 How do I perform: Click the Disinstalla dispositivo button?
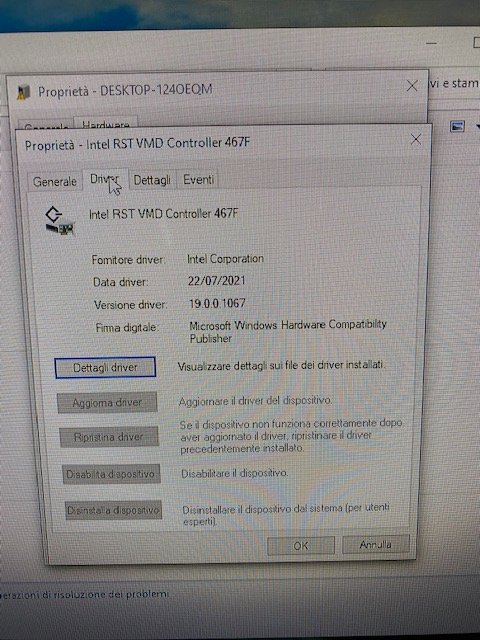click(x=113, y=510)
